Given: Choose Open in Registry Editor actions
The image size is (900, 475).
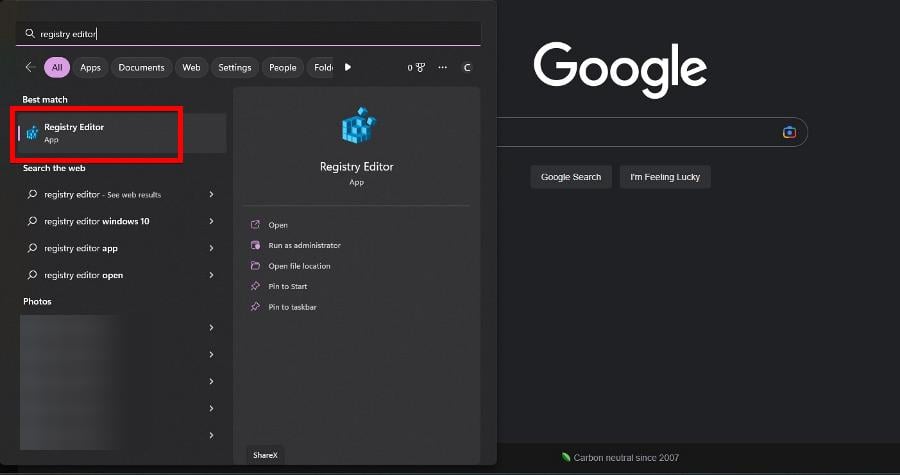Looking at the screenshot, I should tap(278, 225).
